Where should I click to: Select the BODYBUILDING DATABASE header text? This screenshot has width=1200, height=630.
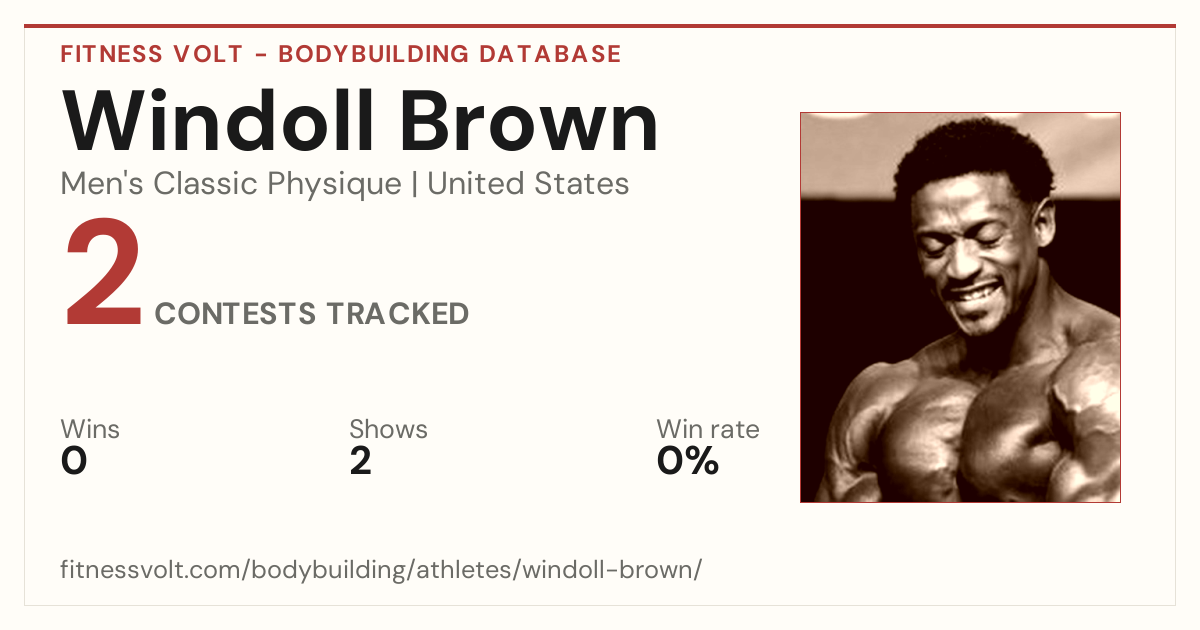tap(450, 54)
